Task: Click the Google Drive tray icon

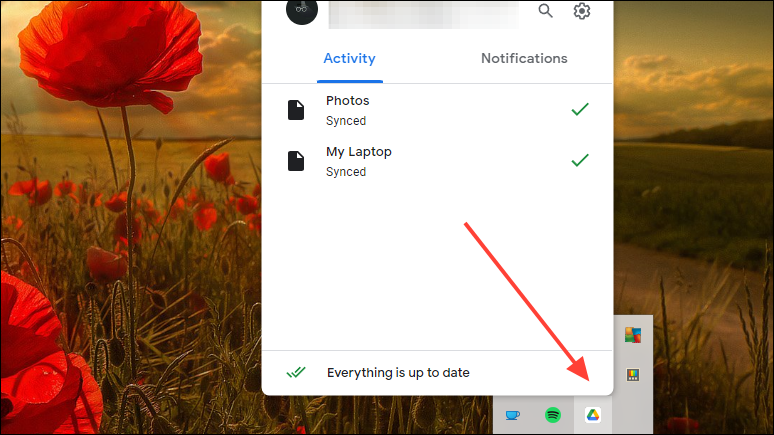Action: (x=593, y=415)
